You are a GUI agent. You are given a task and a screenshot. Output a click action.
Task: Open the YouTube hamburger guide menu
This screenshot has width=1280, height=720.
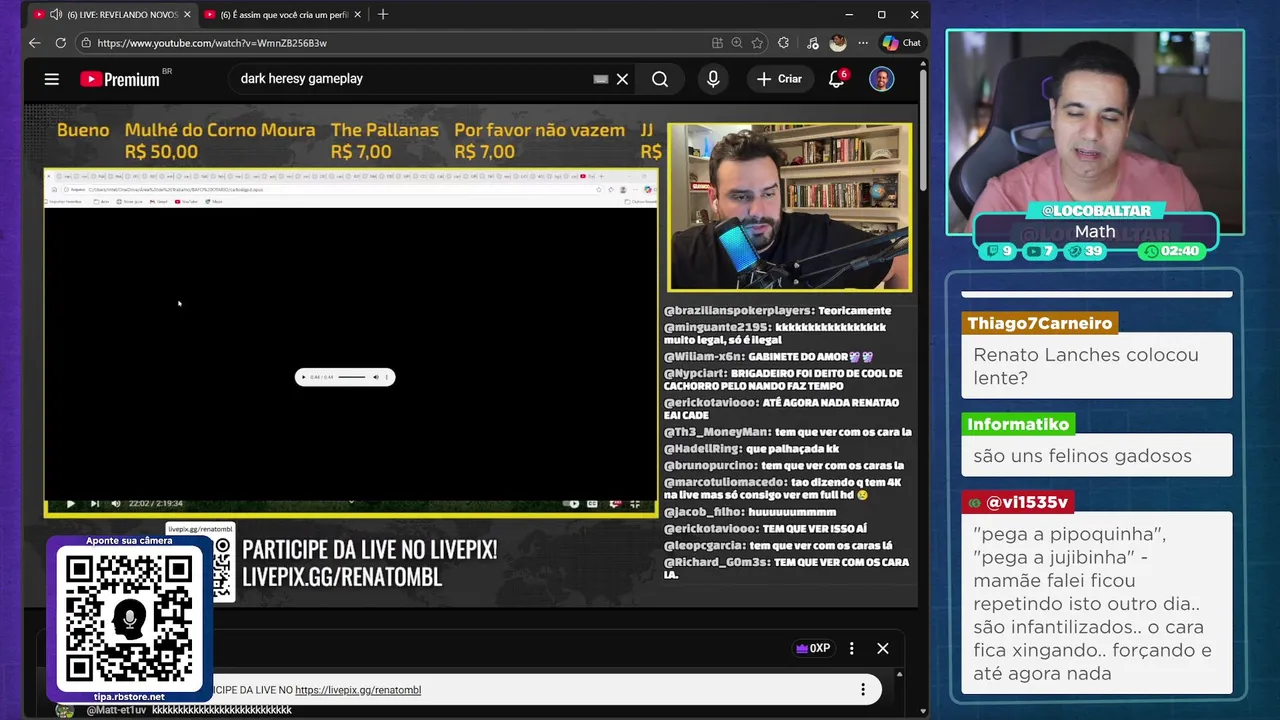click(52, 79)
